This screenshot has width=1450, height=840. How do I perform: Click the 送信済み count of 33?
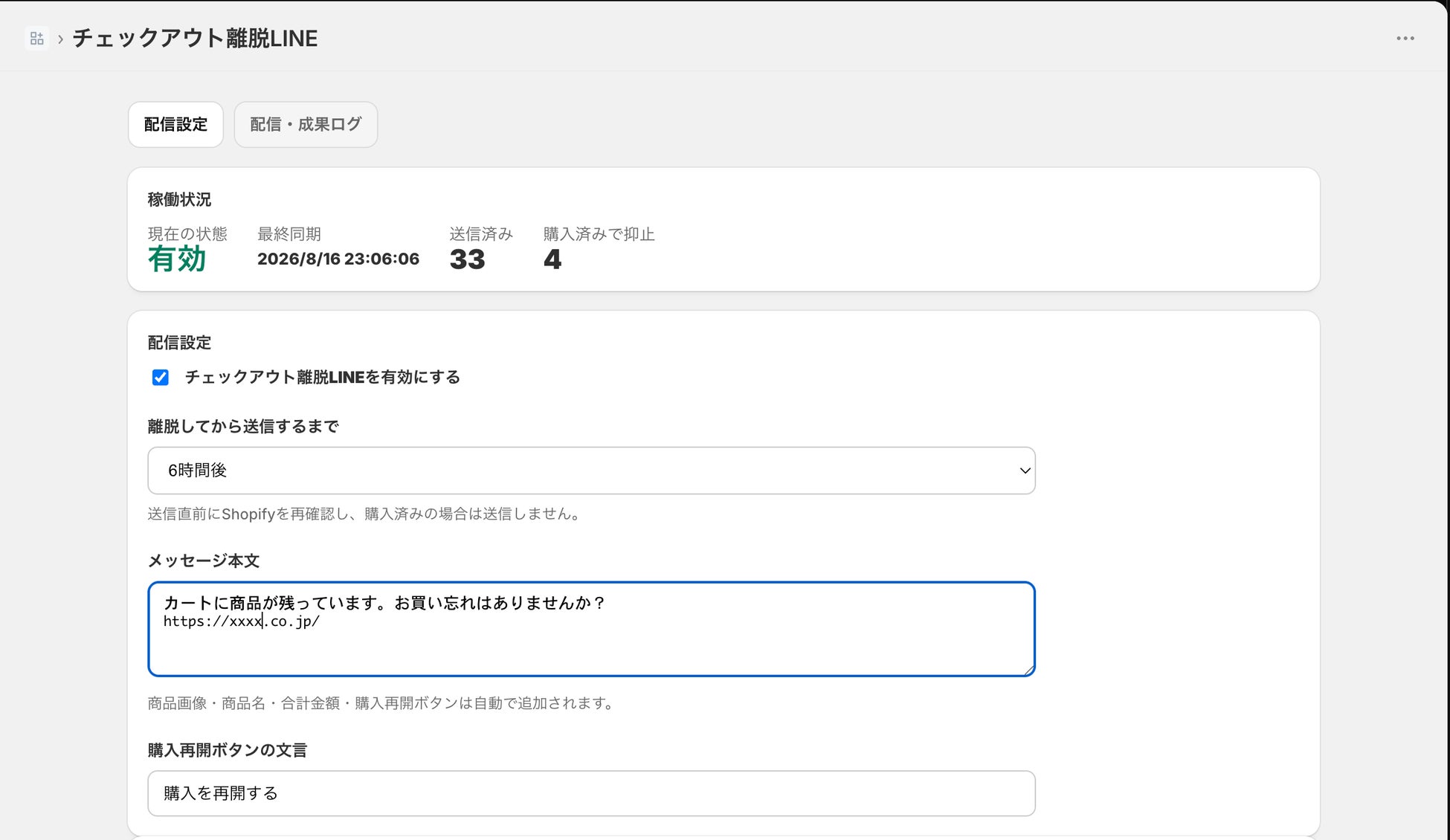click(x=468, y=259)
